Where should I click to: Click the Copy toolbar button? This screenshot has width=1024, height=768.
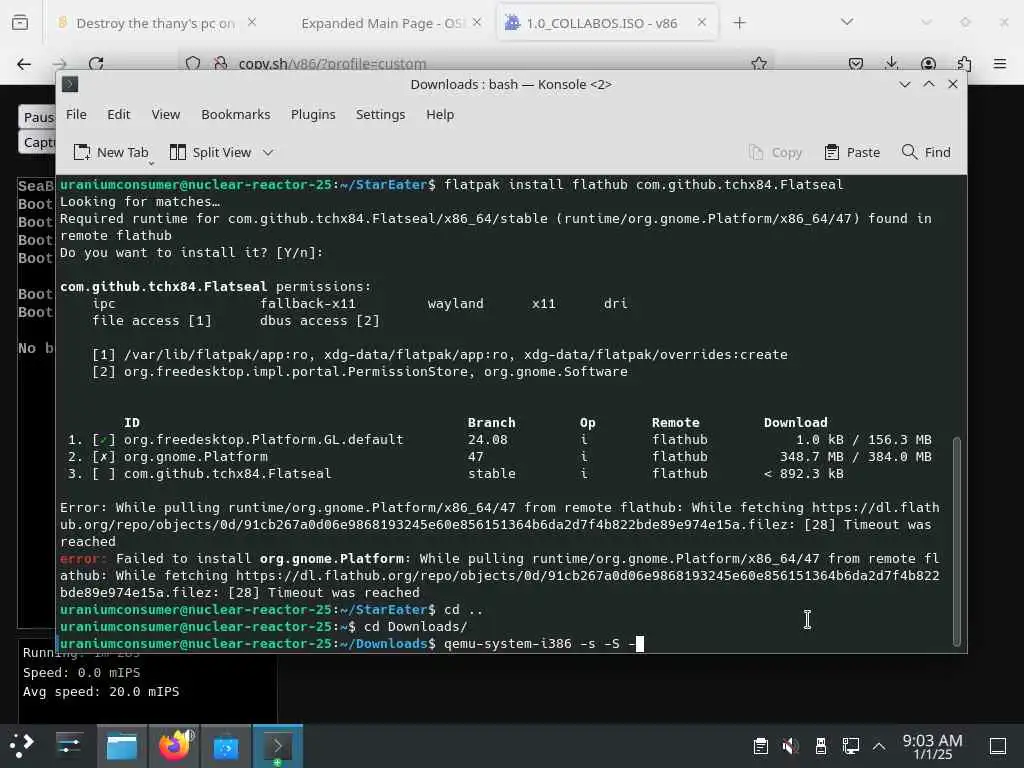pyautogui.click(x=775, y=152)
